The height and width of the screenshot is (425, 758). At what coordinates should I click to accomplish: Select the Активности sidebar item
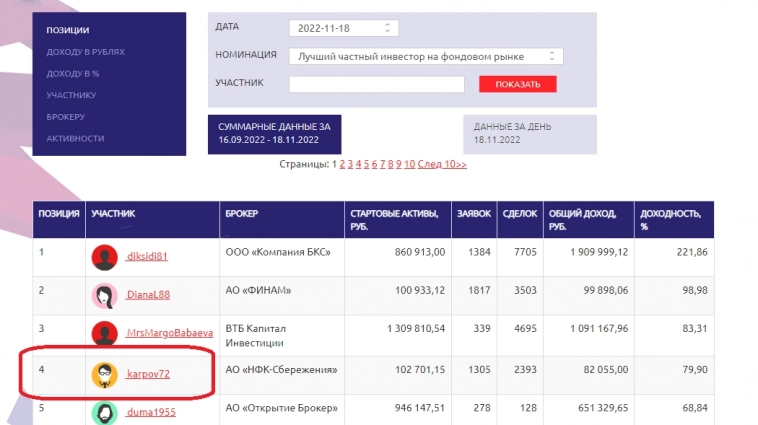[75, 138]
